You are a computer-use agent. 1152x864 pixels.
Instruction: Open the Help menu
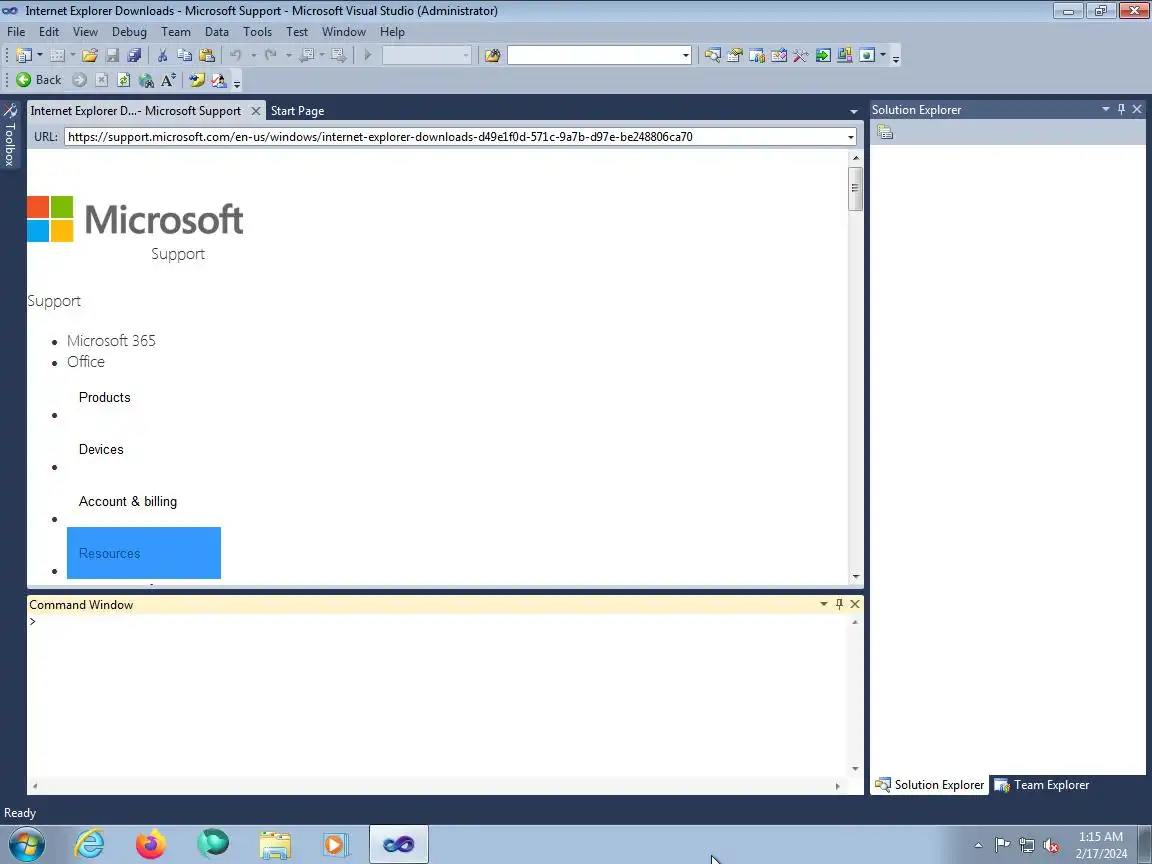(x=392, y=32)
